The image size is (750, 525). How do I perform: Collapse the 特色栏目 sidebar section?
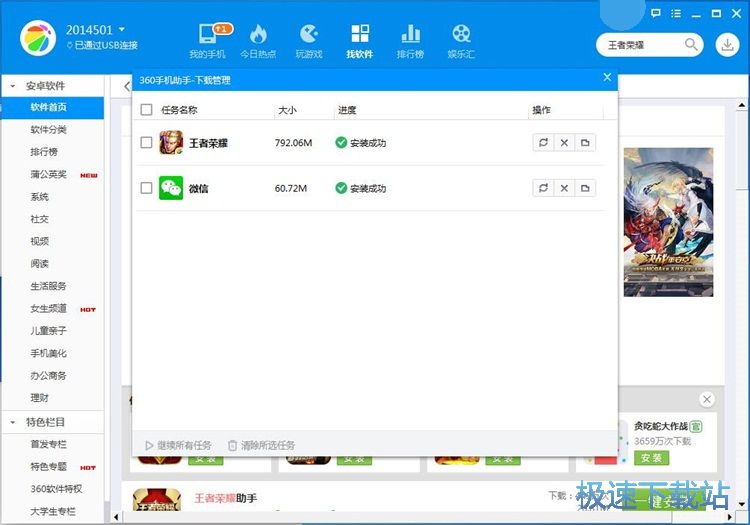click(x=12, y=422)
